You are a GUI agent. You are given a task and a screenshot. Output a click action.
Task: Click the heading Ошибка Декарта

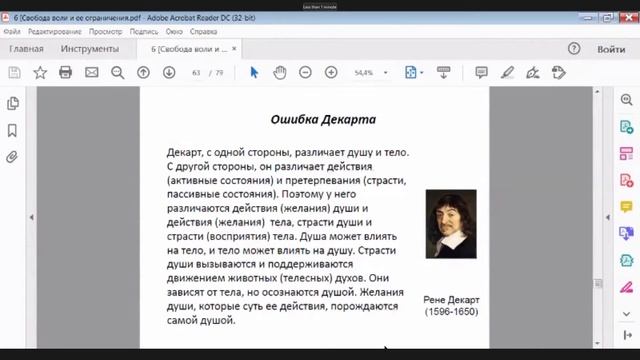(x=323, y=120)
